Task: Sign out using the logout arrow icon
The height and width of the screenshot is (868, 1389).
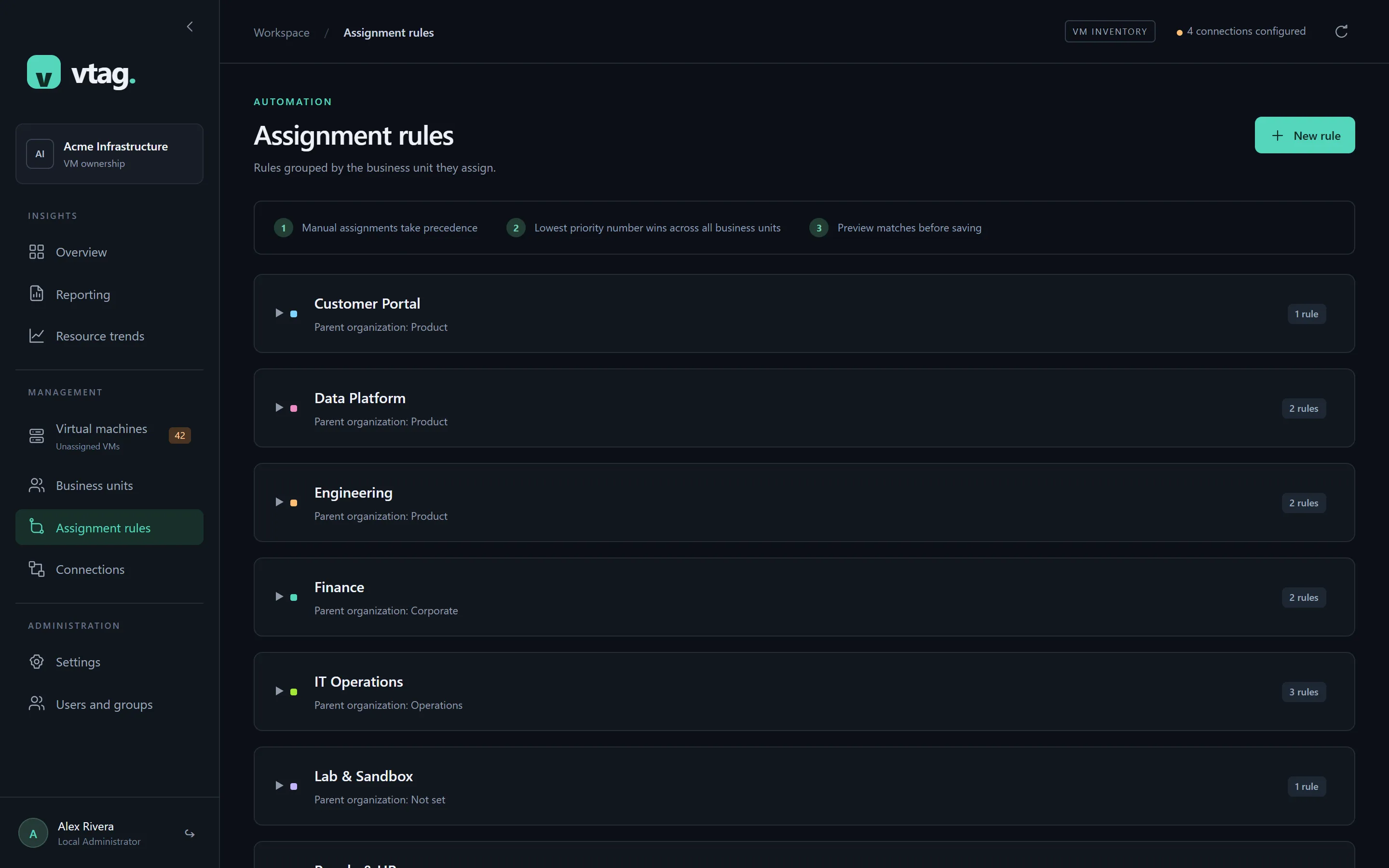Action: click(x=190, y=833)
